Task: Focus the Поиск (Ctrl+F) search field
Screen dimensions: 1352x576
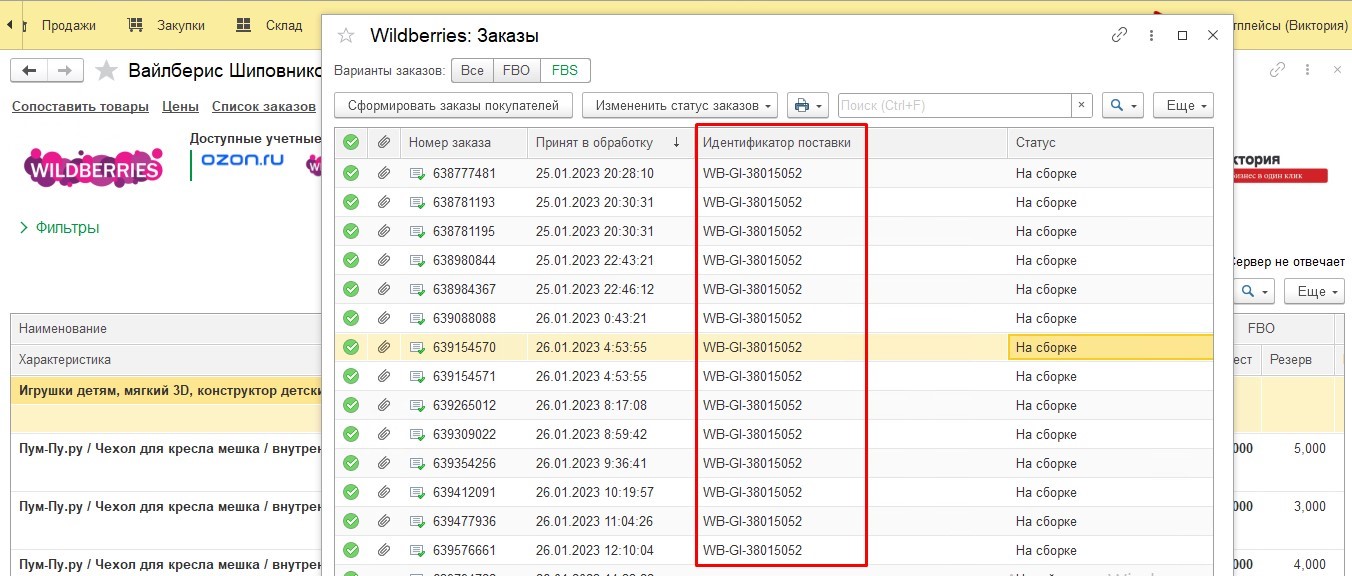Action: pyautogui.click(x=955, y=105)
